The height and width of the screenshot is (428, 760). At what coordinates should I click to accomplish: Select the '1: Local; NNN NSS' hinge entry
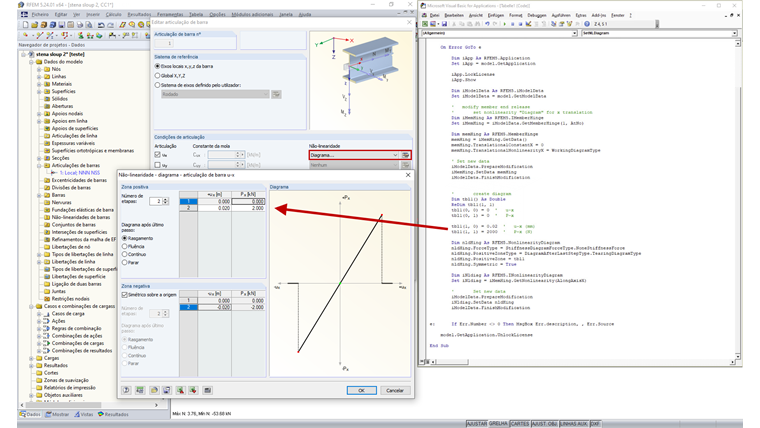pos(80,173)
